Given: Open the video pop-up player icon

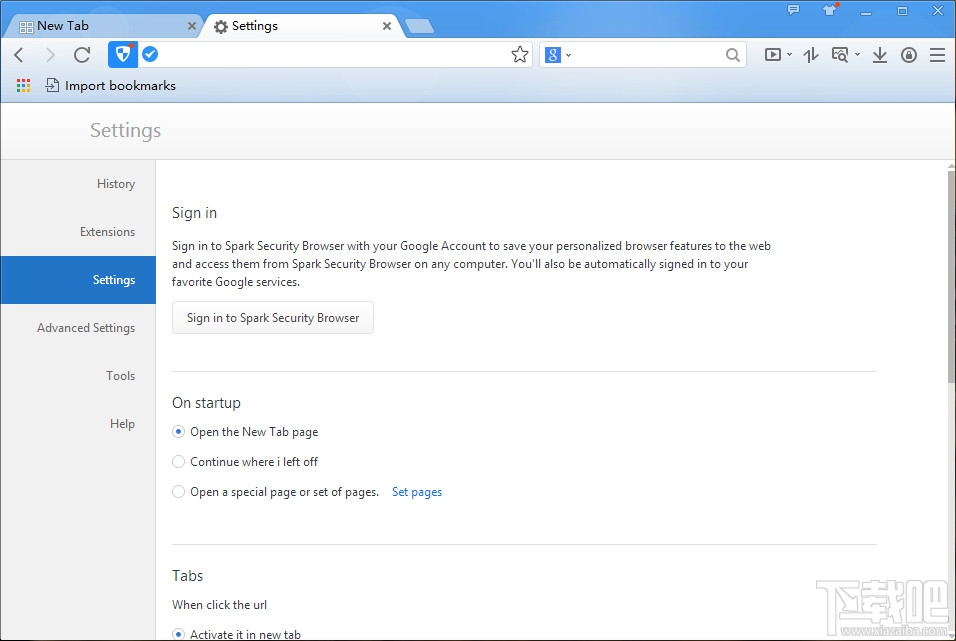Looking at the screenshot, I should click(772, 54).
